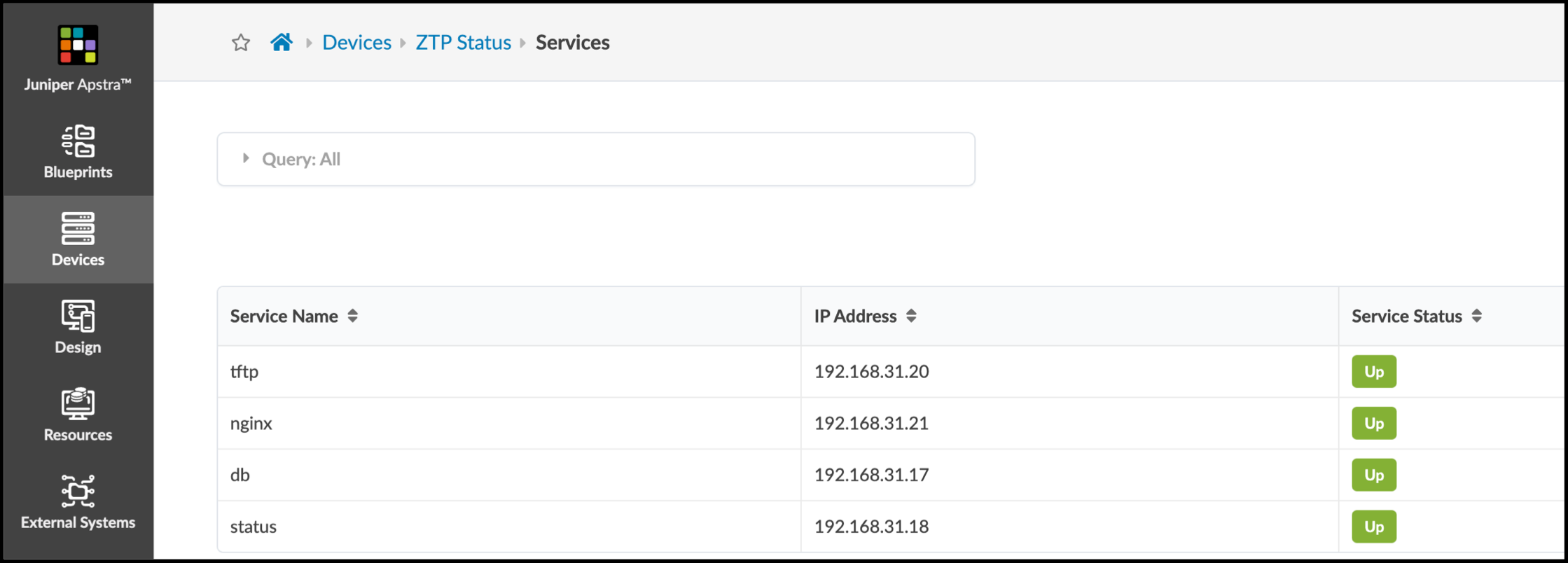Screen dimensions: 1568x563
Task: Select the status service row name
Action: pos(254,527)
